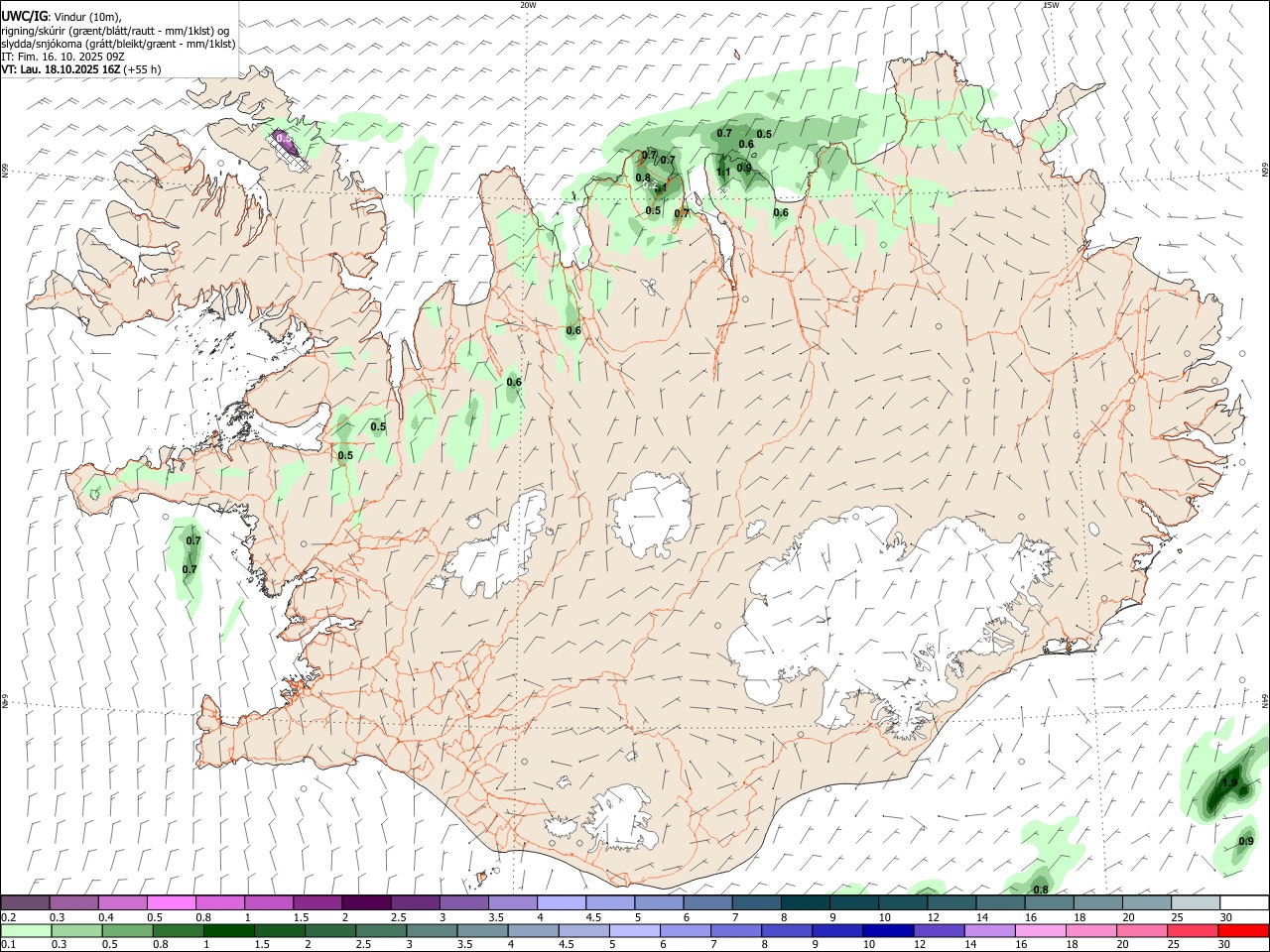1270x952 pixels.
Task: Select the darkest green swatch labeled 1
Action: pyautogui.click(x=229, y=930)
